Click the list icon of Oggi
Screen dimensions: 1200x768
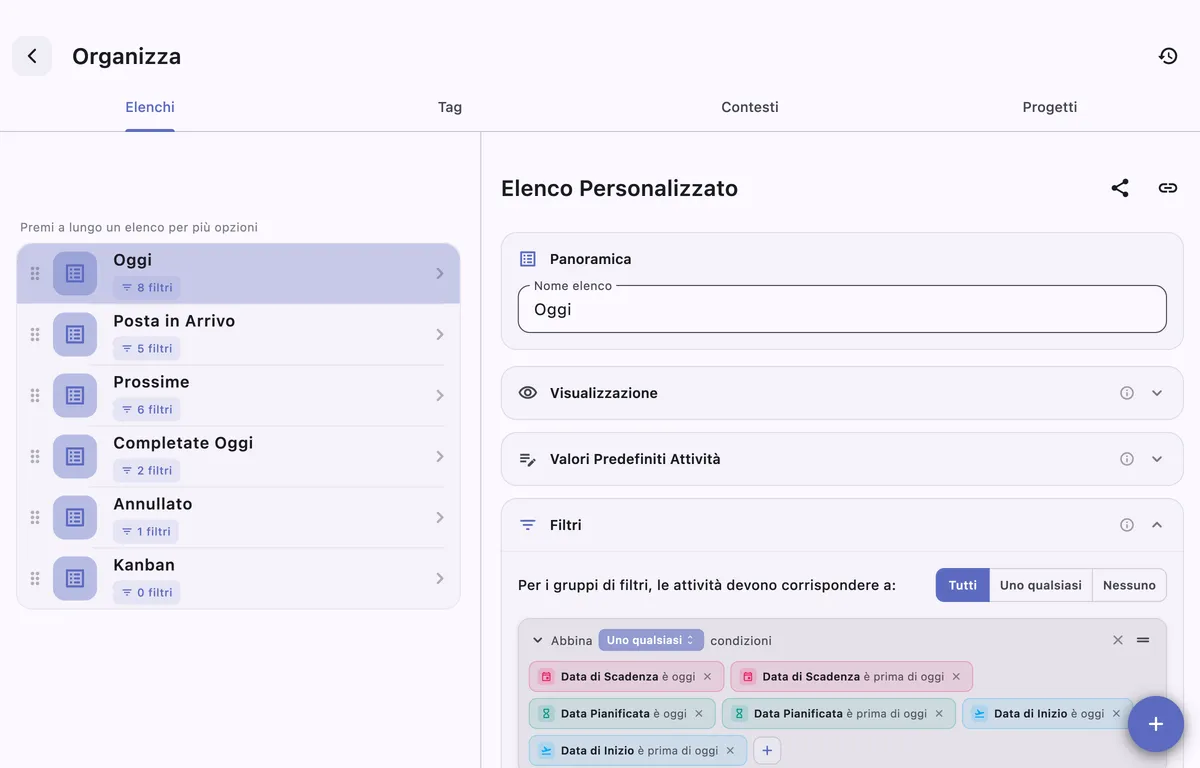tap(75, 274)
